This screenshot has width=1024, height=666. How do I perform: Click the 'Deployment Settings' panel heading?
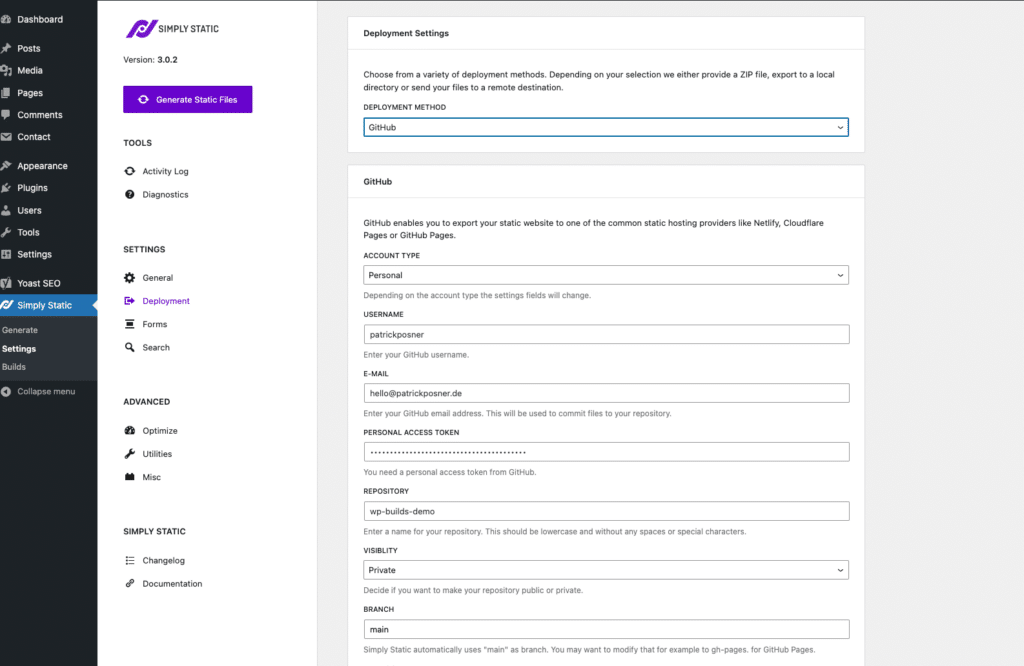coord(406,33)
